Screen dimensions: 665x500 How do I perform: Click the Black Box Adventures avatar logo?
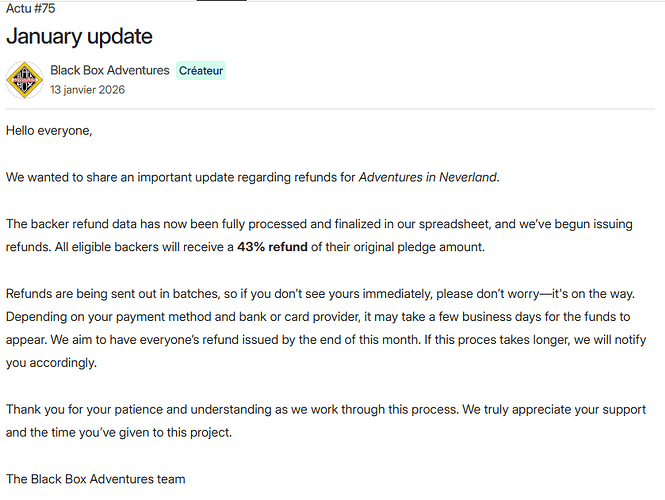[24, 80]
